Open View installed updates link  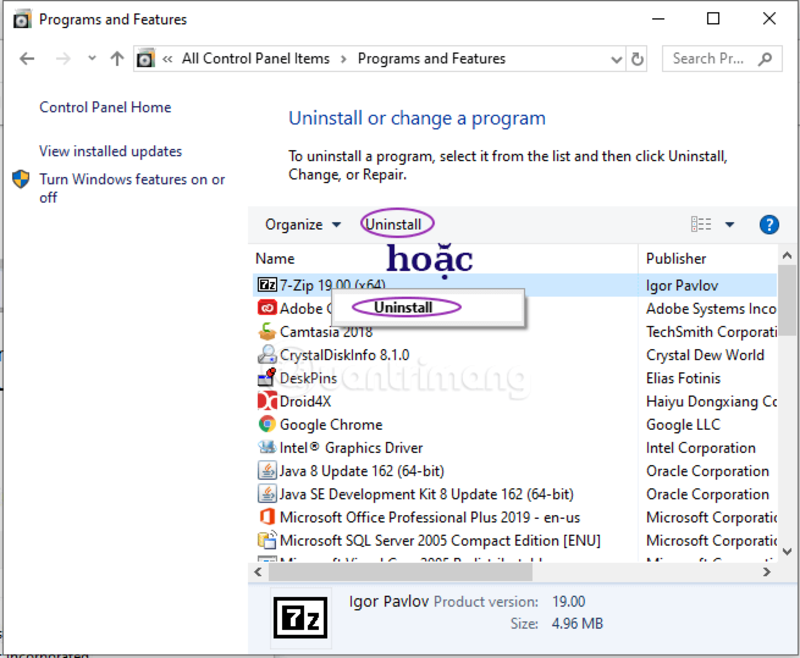coord(110,151)
